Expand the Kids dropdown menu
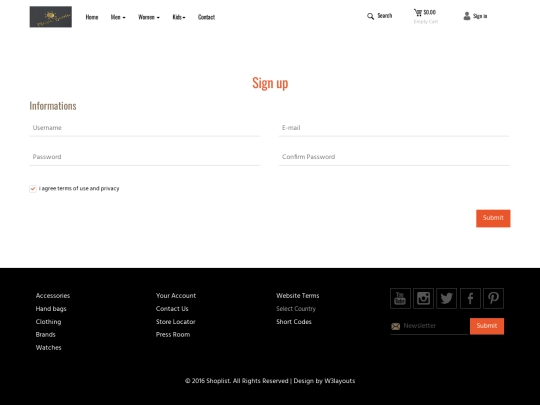The width and height of the screenshot is (540, 405). click(179, 17)
